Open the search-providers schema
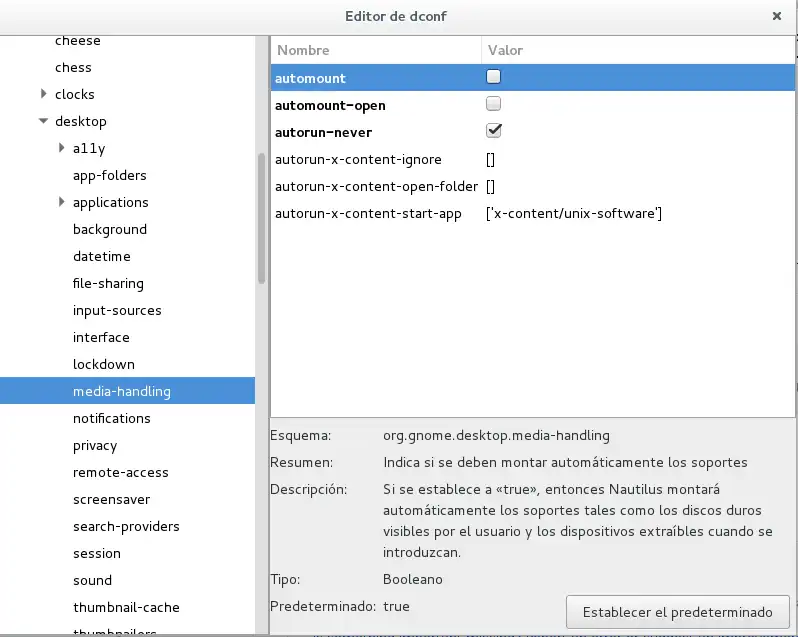Image resolution: width=798 pixels, height=637 pixels. 126,527
